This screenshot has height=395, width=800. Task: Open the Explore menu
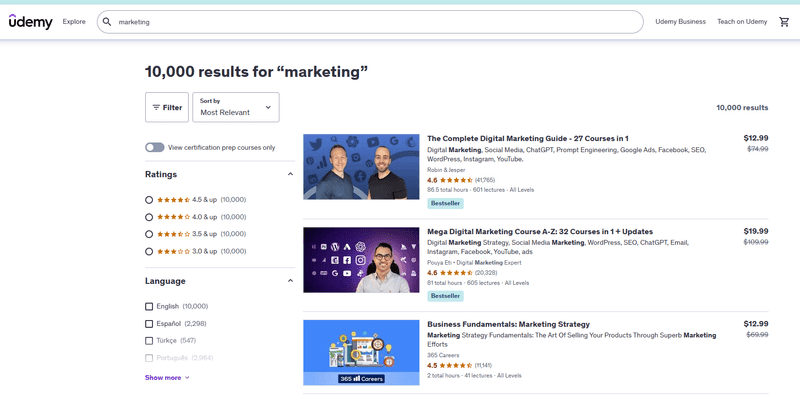tap(74, 22)
